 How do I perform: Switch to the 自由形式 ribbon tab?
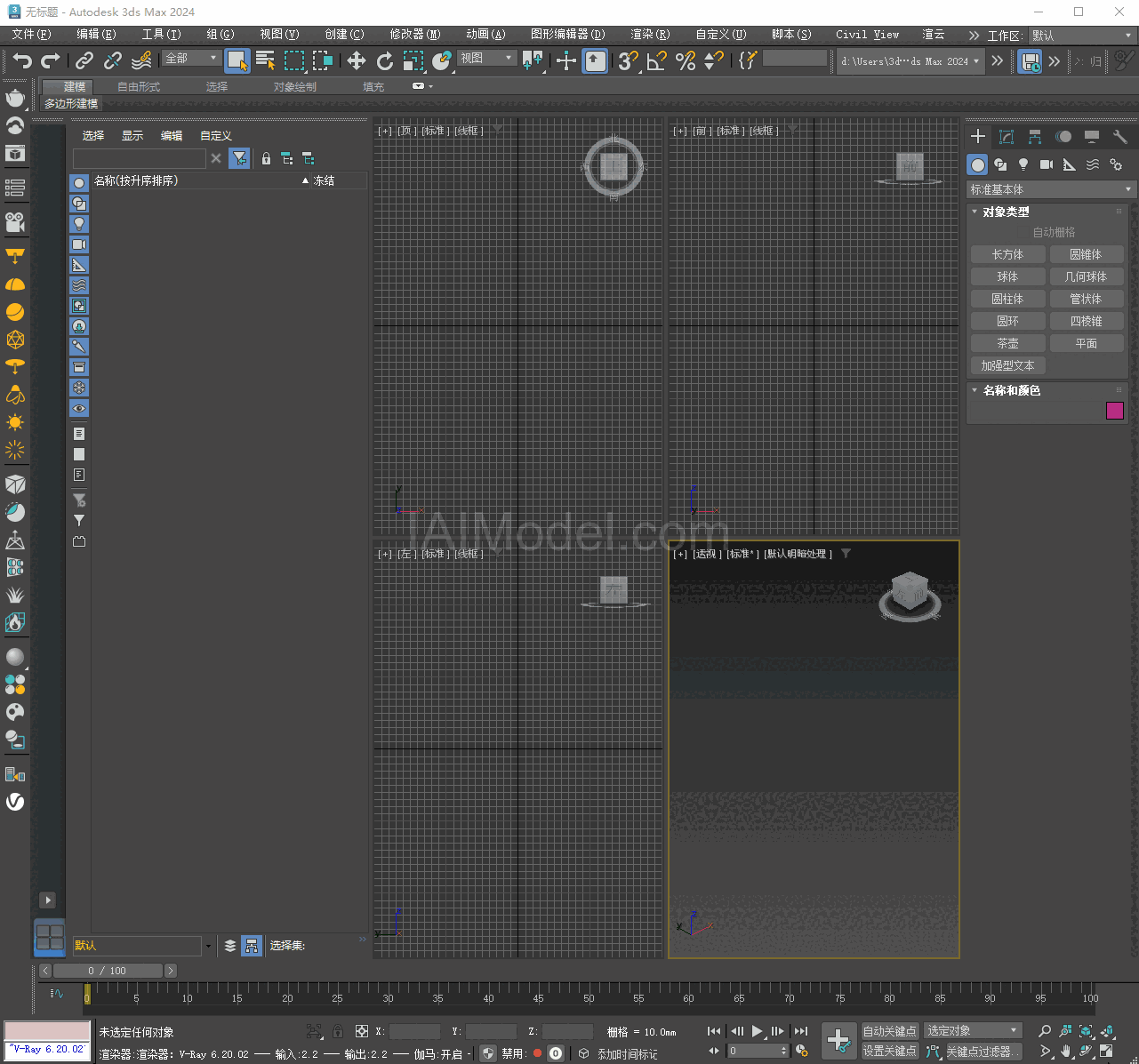(x=139, y=86)
